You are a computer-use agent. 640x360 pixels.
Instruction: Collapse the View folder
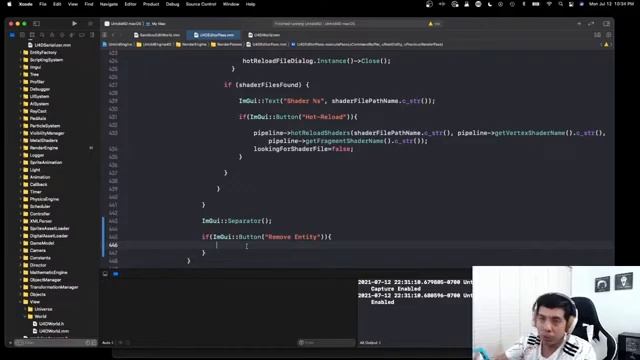21,302
